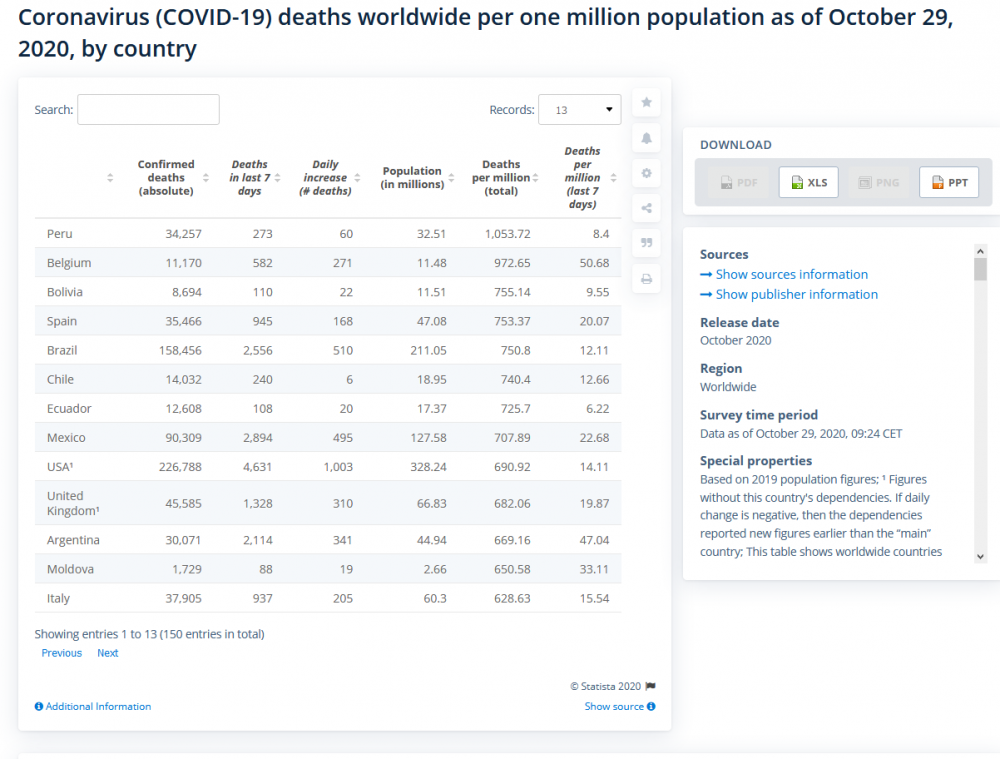Download the XLS file

pos(808,182)
